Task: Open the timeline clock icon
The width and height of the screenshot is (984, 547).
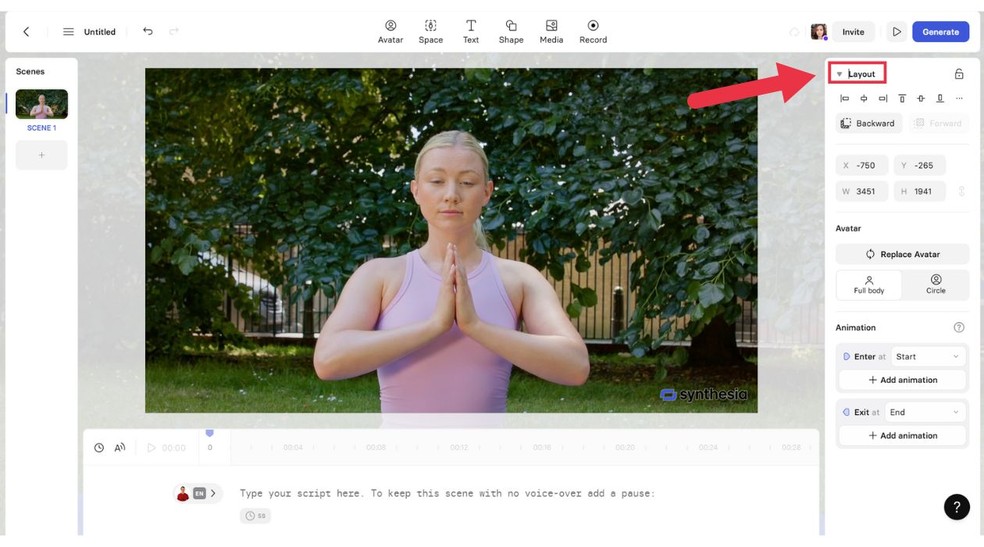Action: tap(99, 447)
